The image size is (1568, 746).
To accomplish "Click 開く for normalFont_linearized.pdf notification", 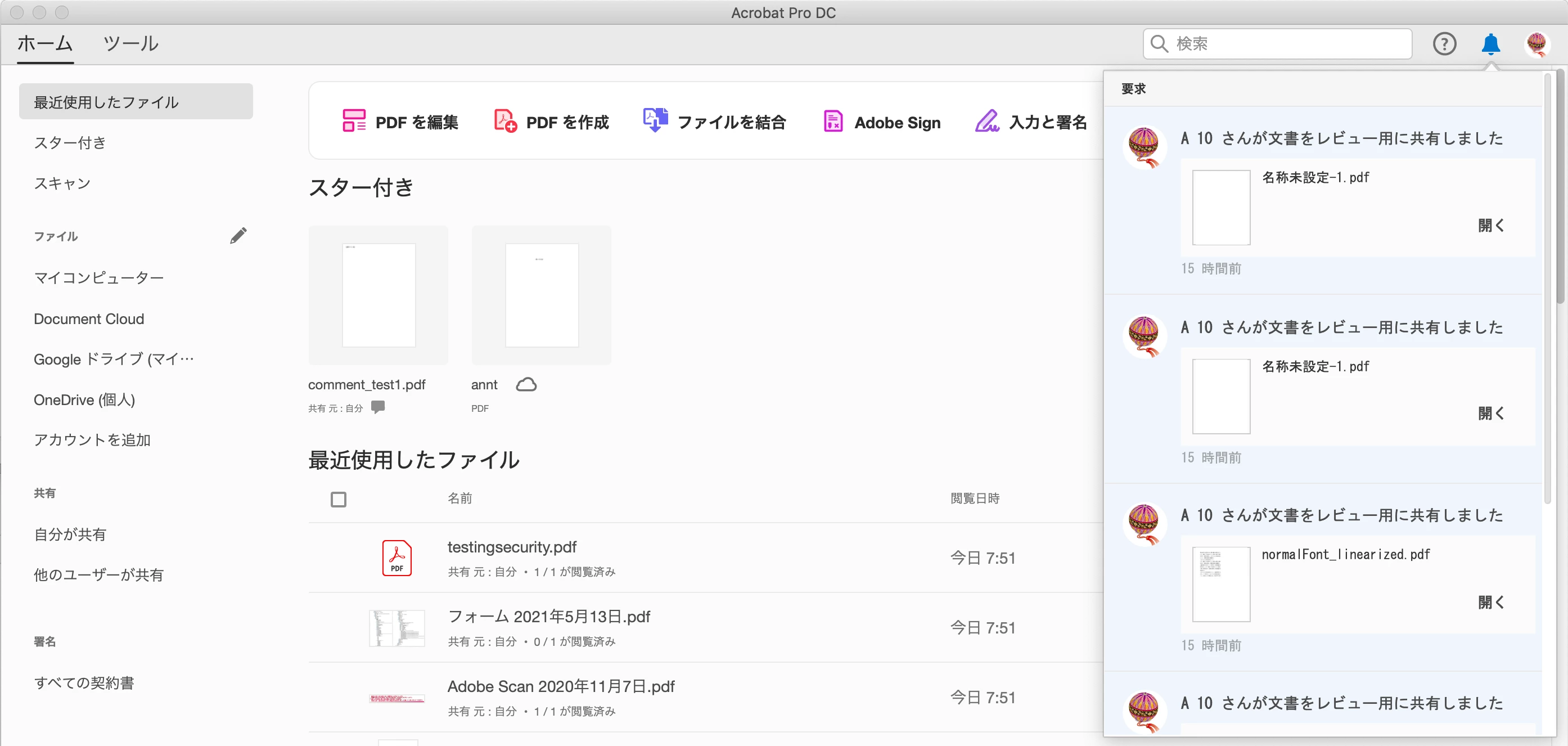I will pos(1491,603).
